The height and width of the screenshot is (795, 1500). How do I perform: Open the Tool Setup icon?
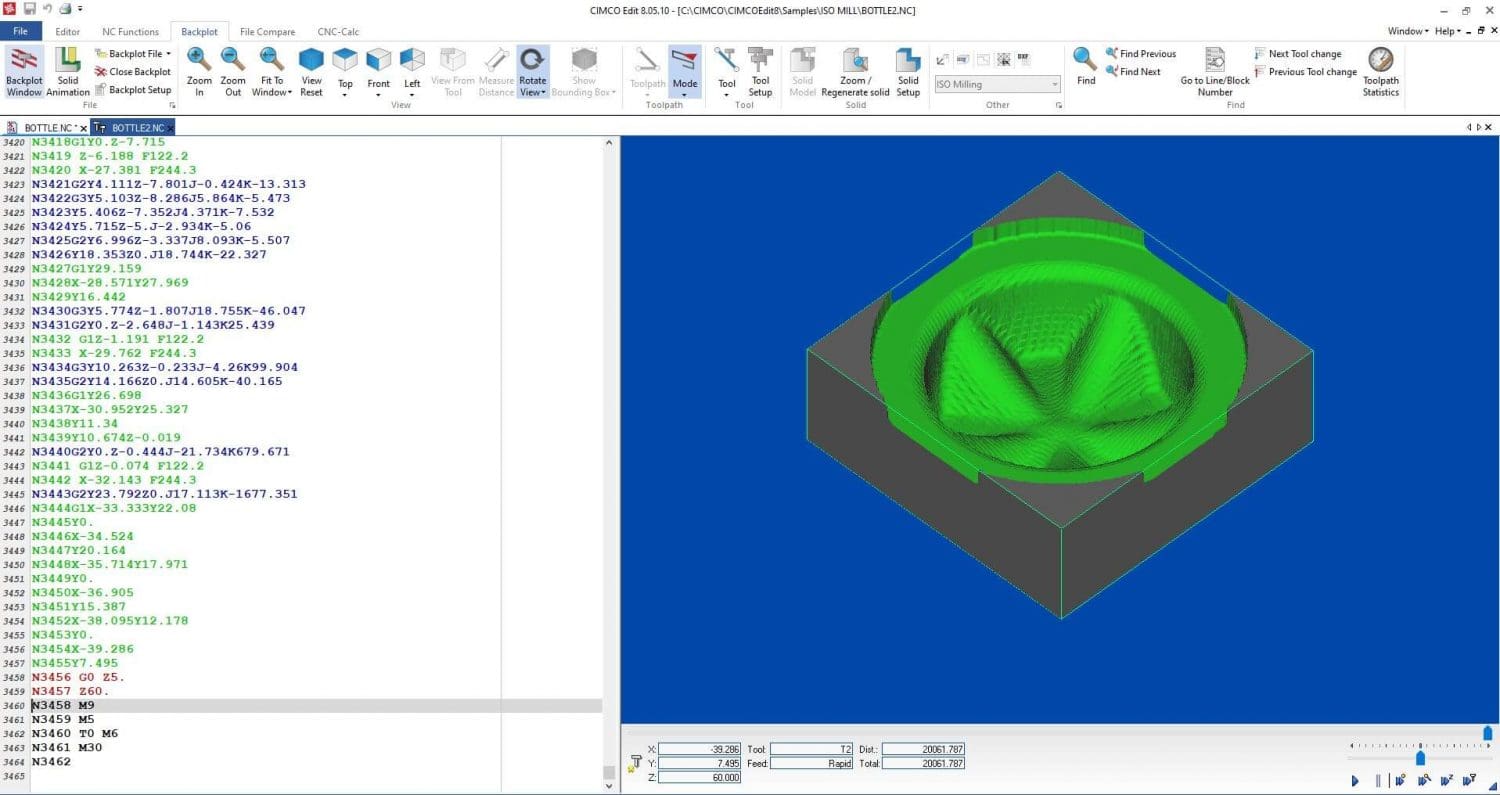pos(760,69)
